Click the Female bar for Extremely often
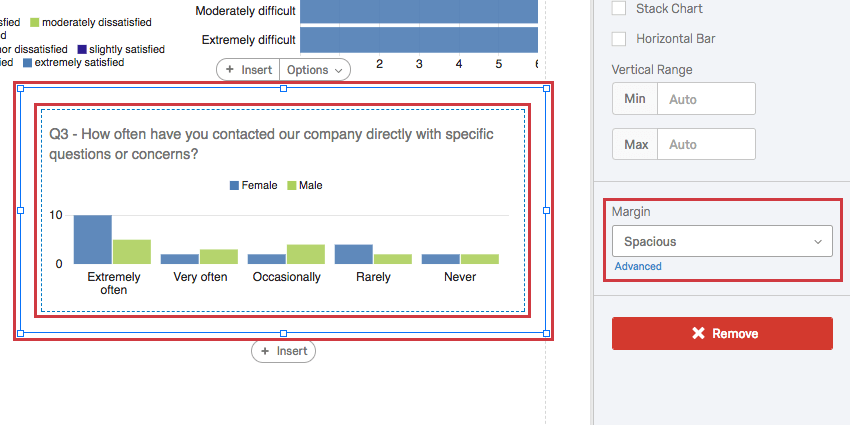This screenshot has width=850, height=425. pos(92,239)
